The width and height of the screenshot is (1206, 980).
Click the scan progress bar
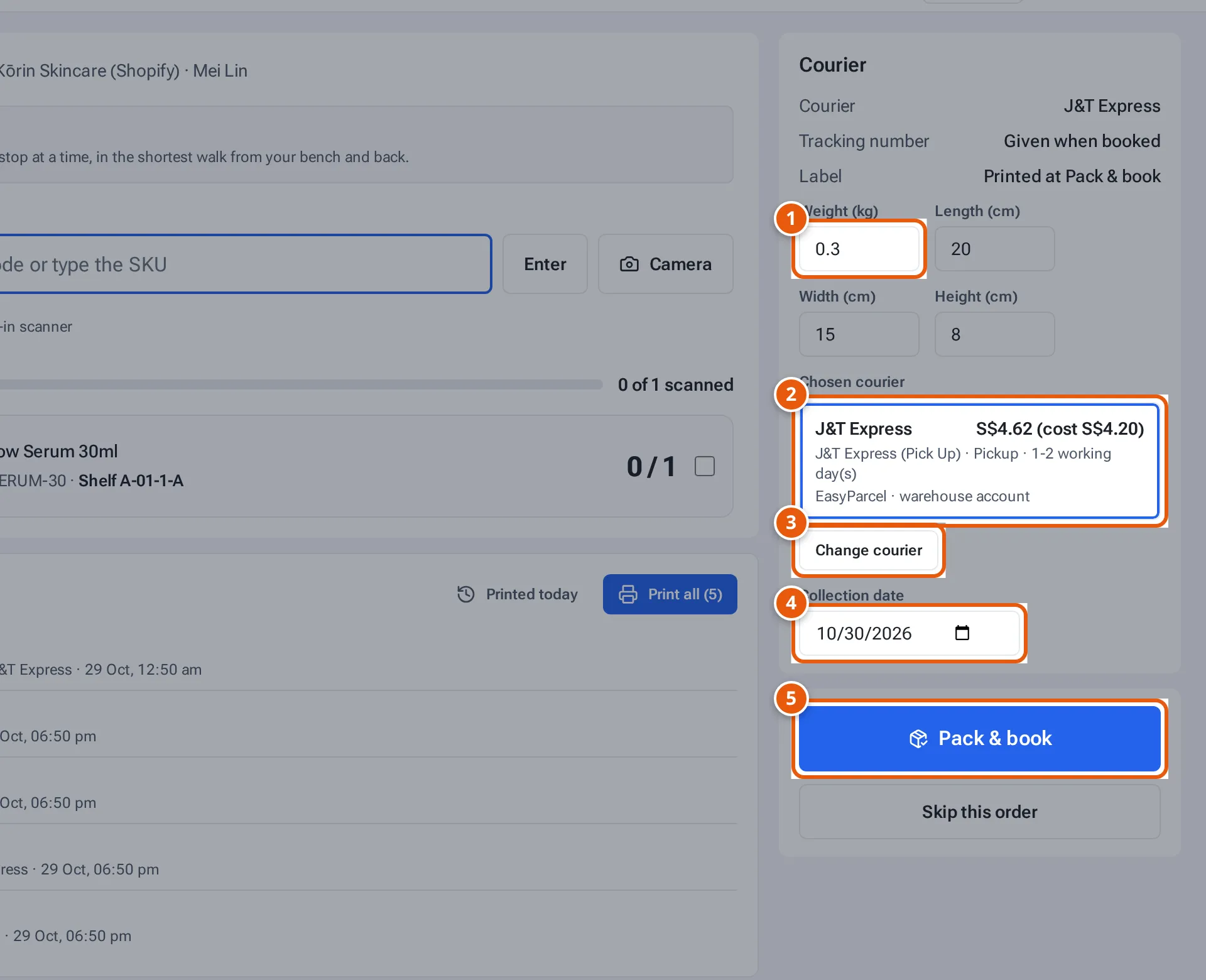(x=301, y=384)
